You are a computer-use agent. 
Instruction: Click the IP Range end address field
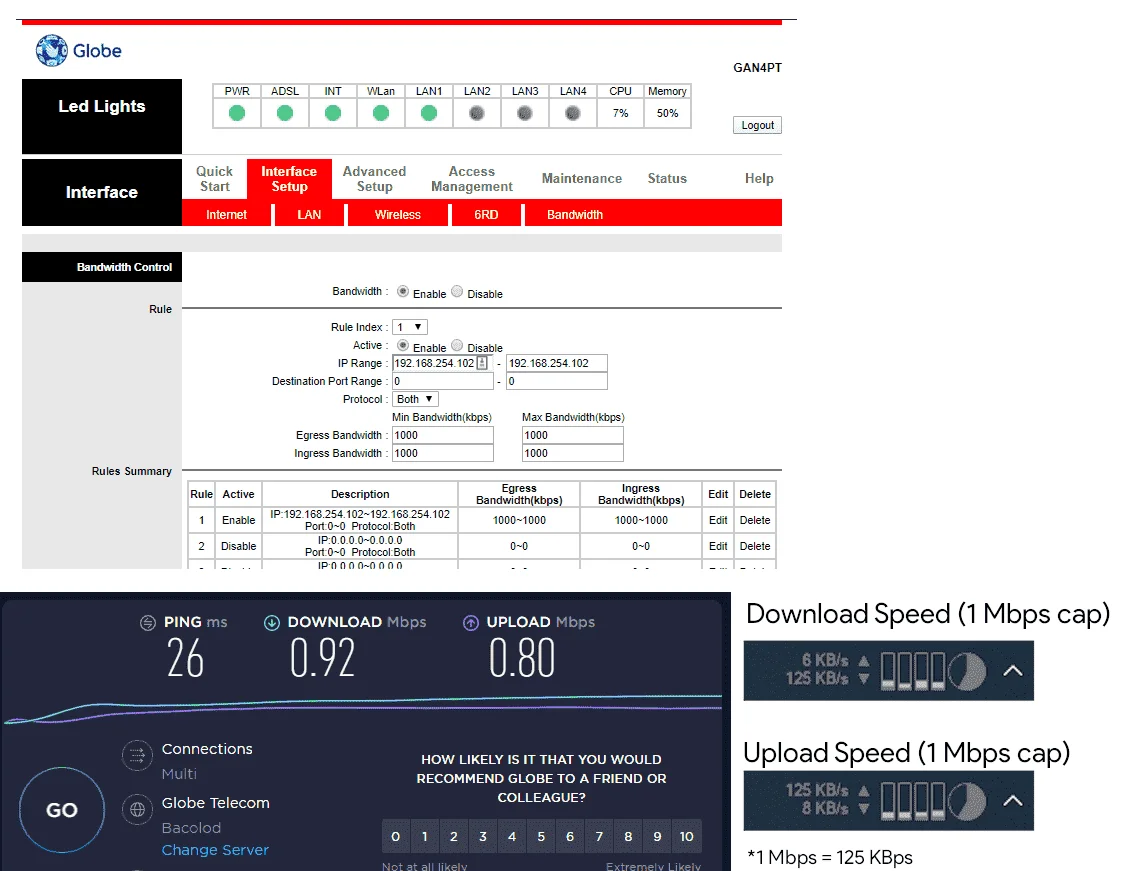[556, 363]
